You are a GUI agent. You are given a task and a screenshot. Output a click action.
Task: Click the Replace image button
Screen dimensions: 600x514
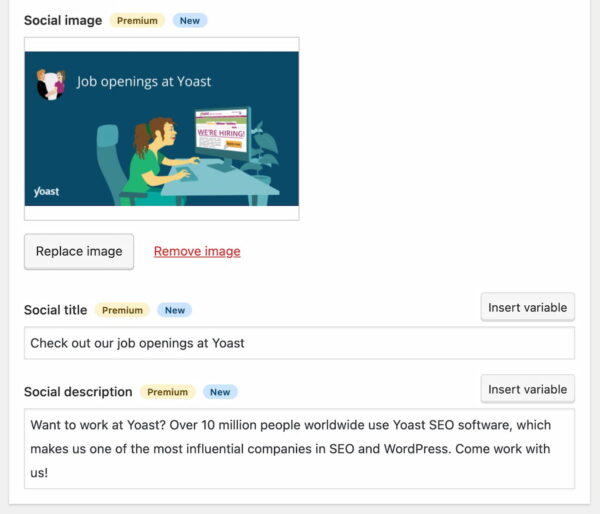pos(79,251)
